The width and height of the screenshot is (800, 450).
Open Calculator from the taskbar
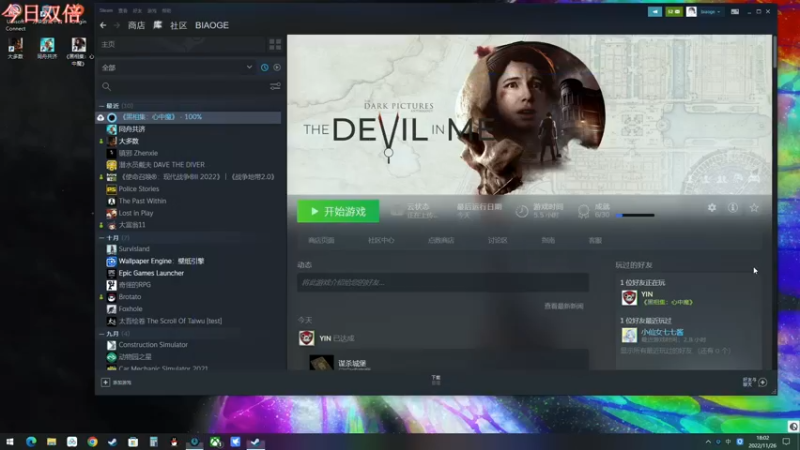tap(154, 442)
